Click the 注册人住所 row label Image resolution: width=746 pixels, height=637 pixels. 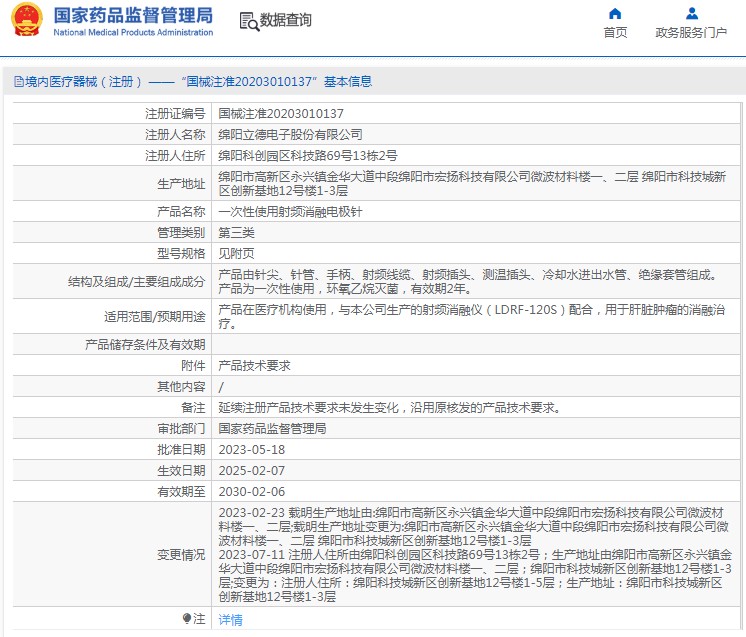[175, 155]
